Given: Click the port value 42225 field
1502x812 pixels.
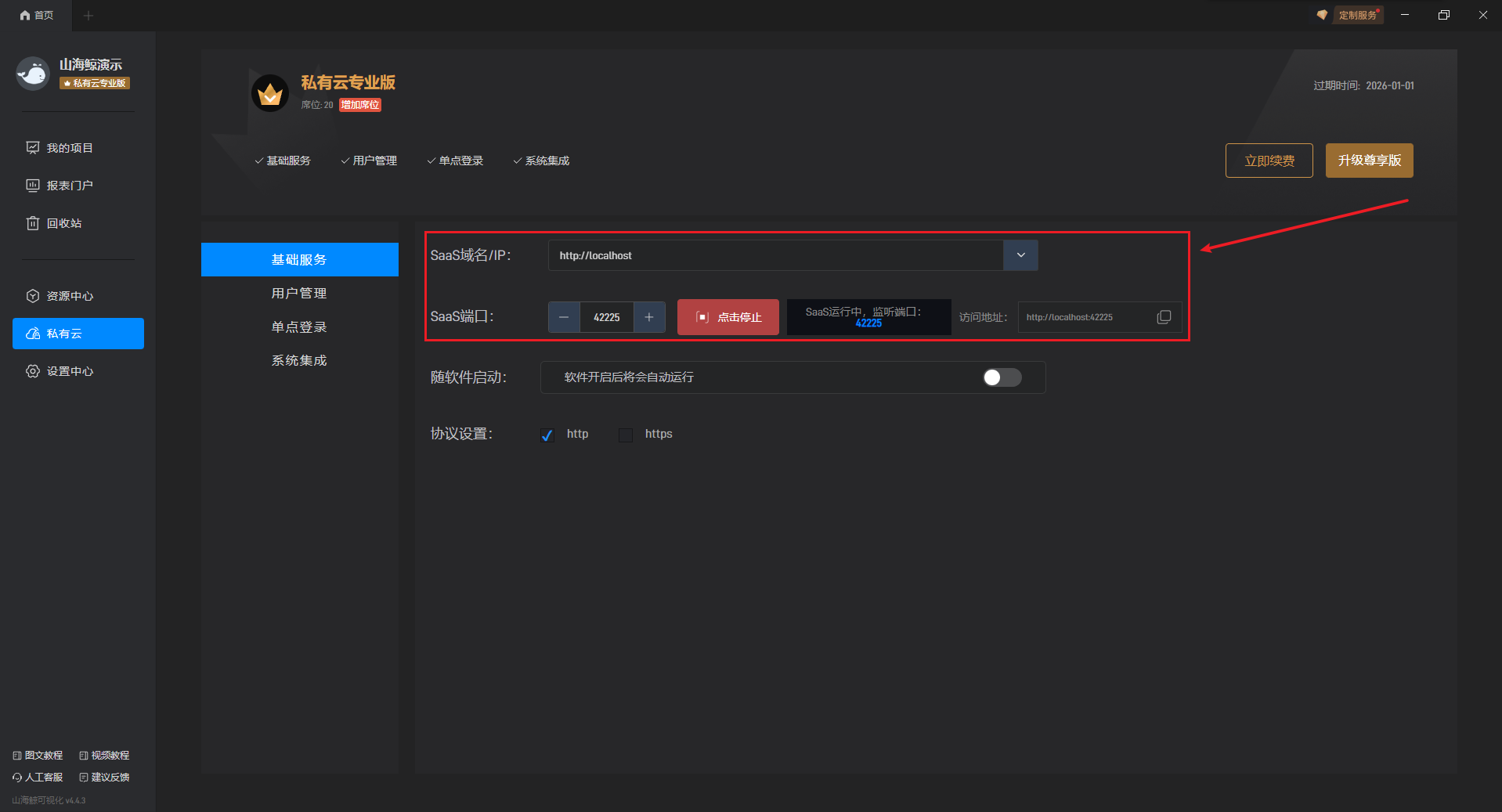Looking at the screenshot, I should click(607, 317).
